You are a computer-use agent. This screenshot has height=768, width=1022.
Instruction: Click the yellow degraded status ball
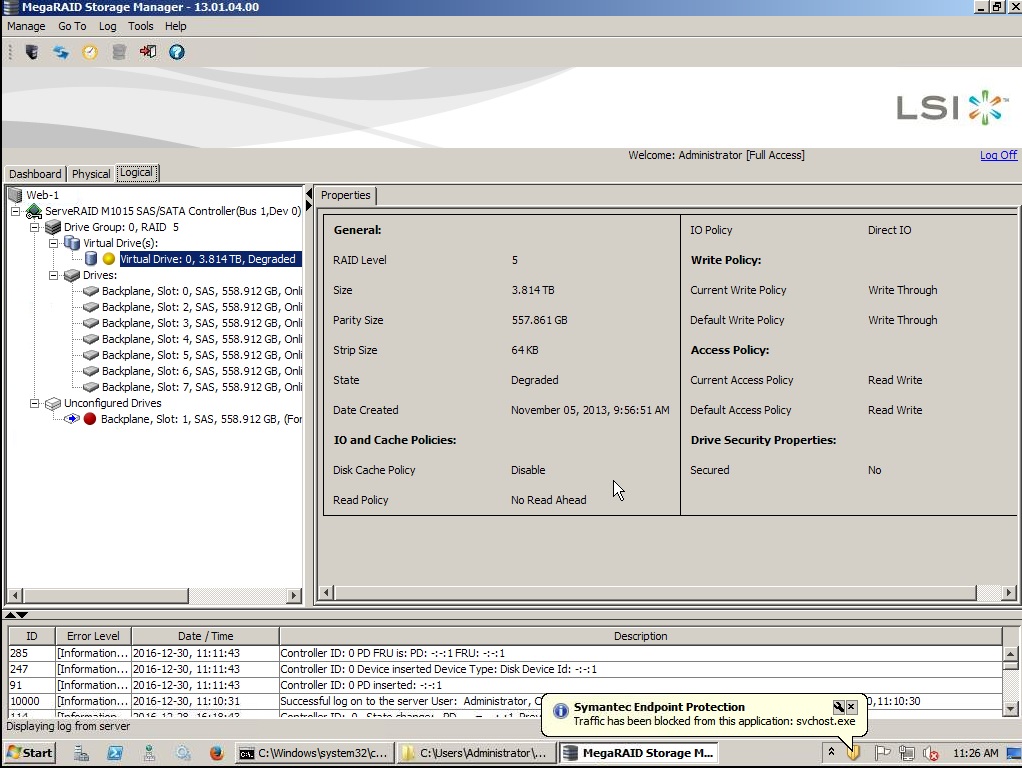tap(109, 259)
